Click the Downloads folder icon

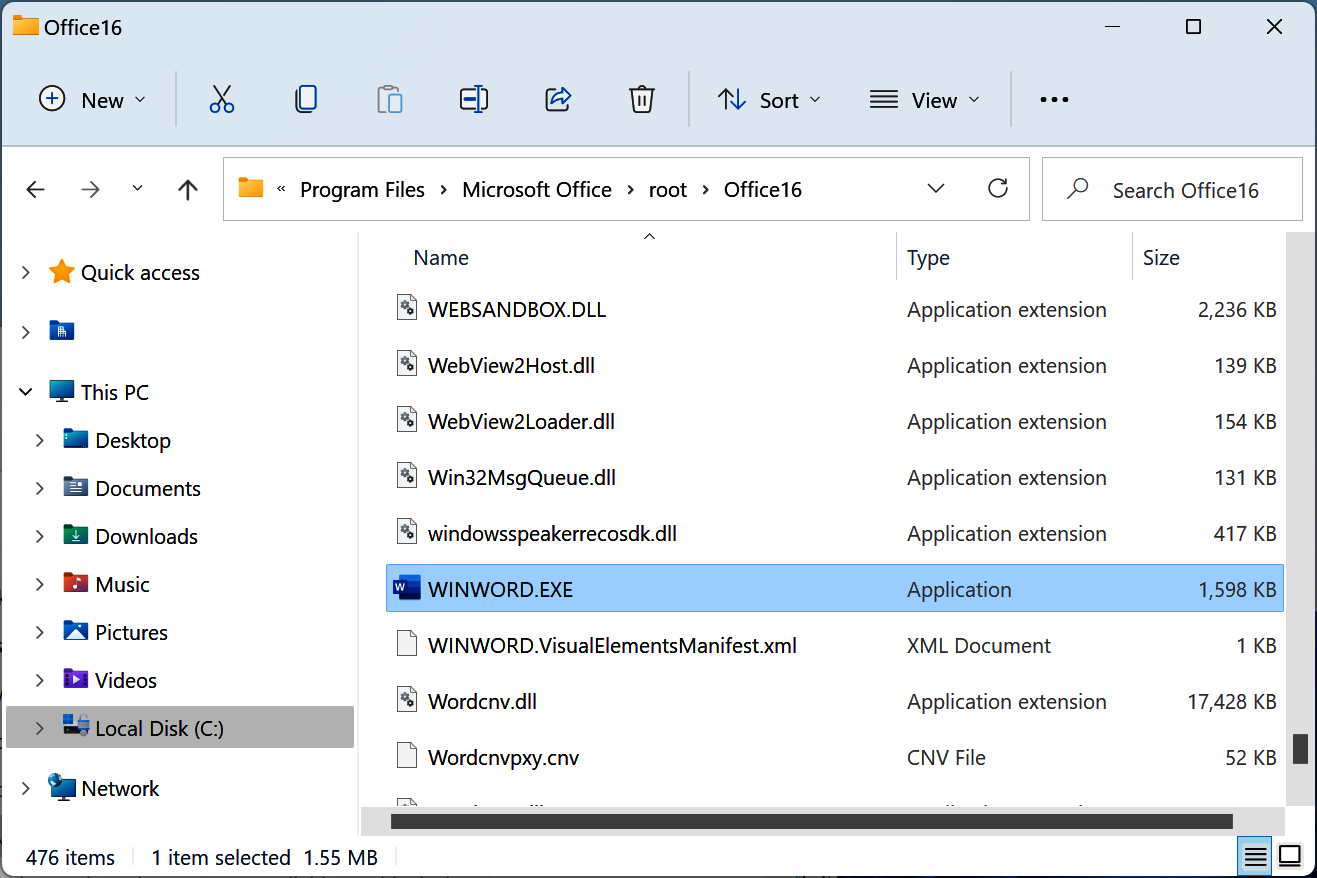(76, 535)
